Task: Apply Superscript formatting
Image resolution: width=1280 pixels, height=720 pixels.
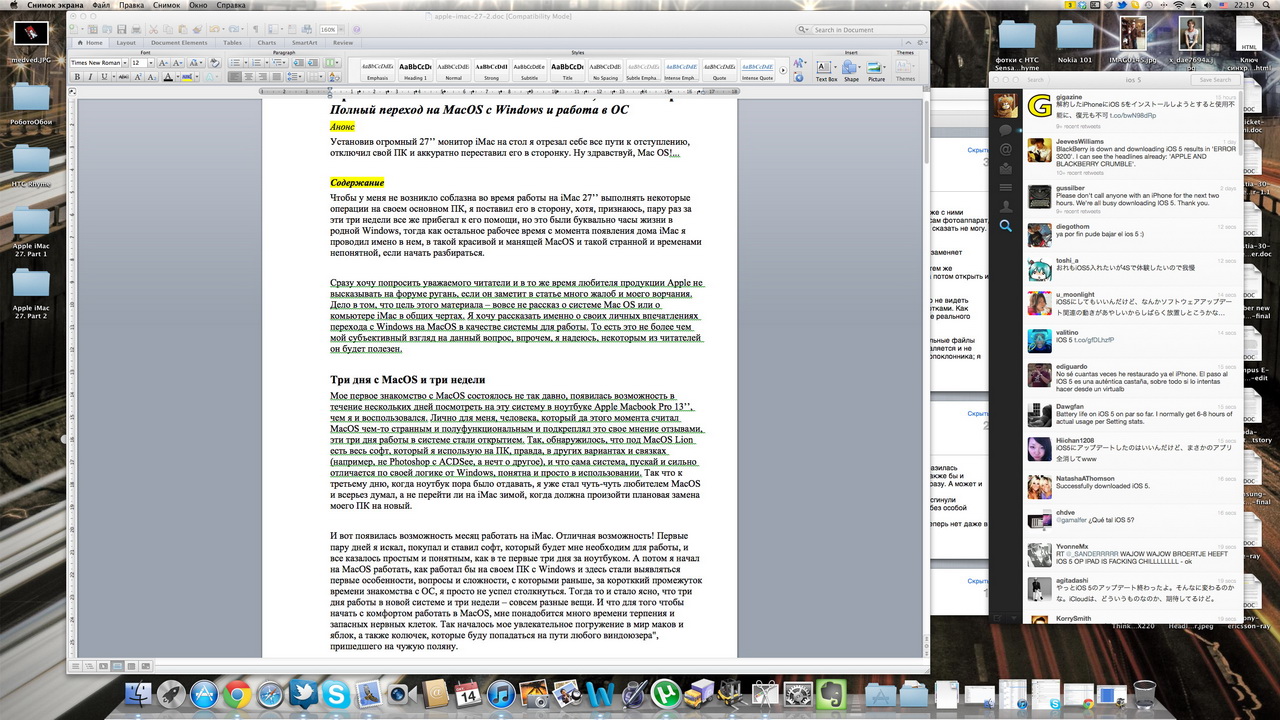Action: click(137, 77)
